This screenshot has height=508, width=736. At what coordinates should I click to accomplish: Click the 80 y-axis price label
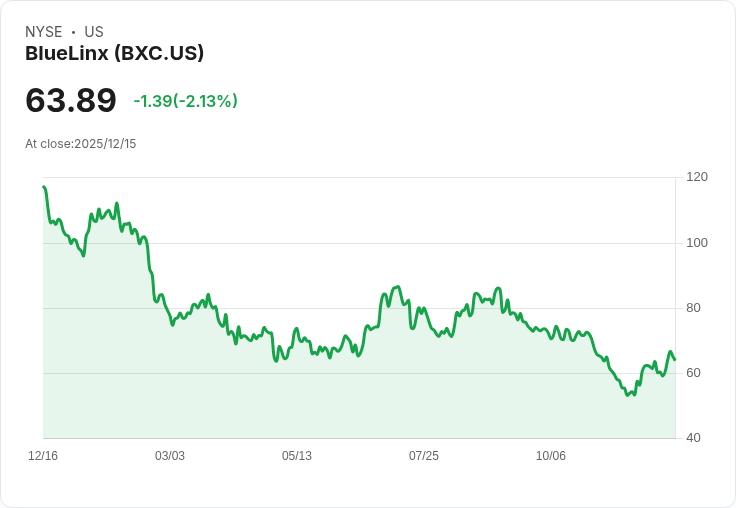[694, 308]
